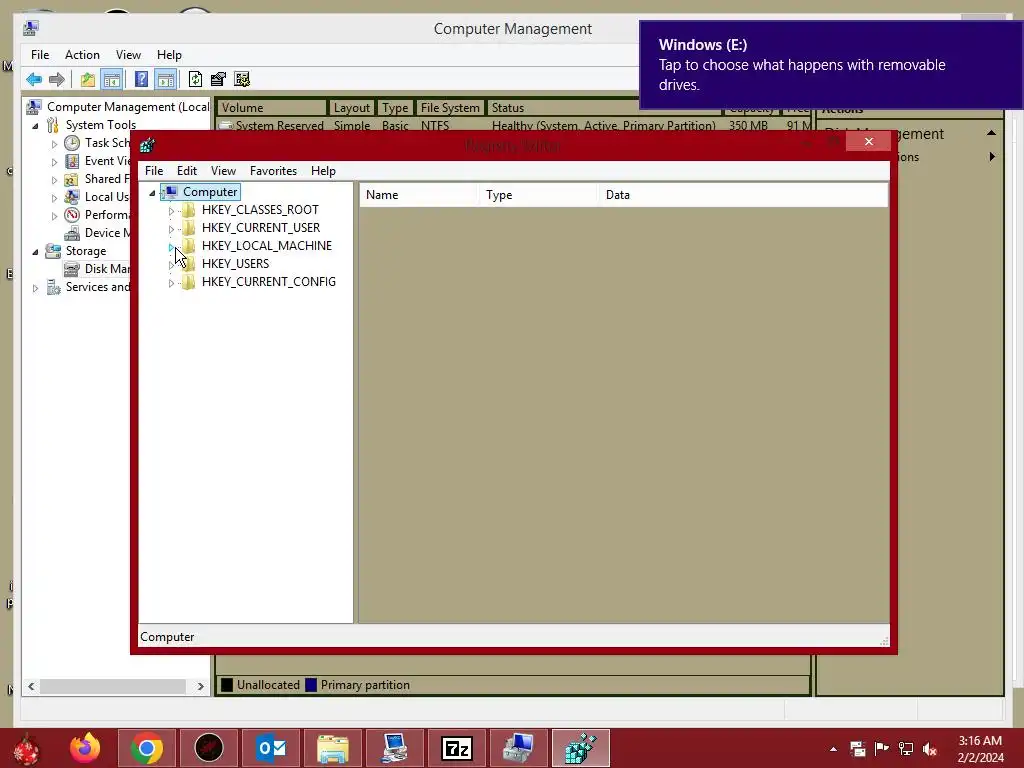Select Computer Management (Local) root node
Image resolution: width=1024 pixels, height=768 pixels.
point(127,106)
